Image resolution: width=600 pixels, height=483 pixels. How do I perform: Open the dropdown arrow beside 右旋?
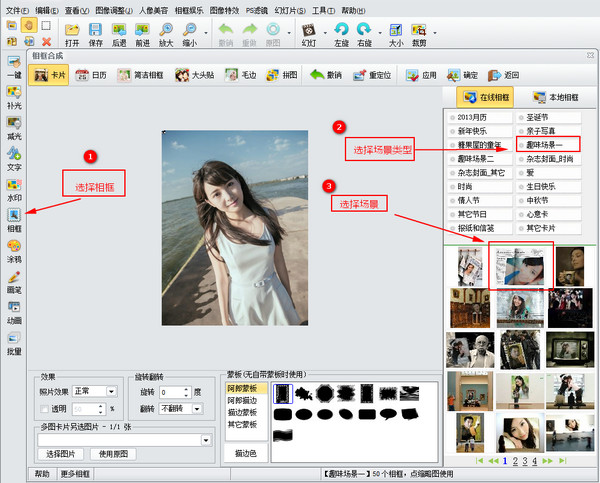tap(380, 33)
